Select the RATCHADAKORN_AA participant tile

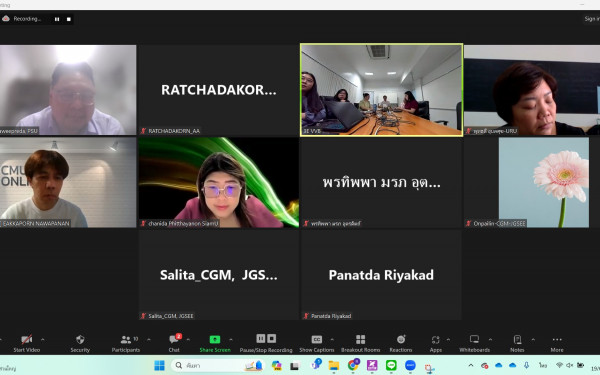click(218, 90)
